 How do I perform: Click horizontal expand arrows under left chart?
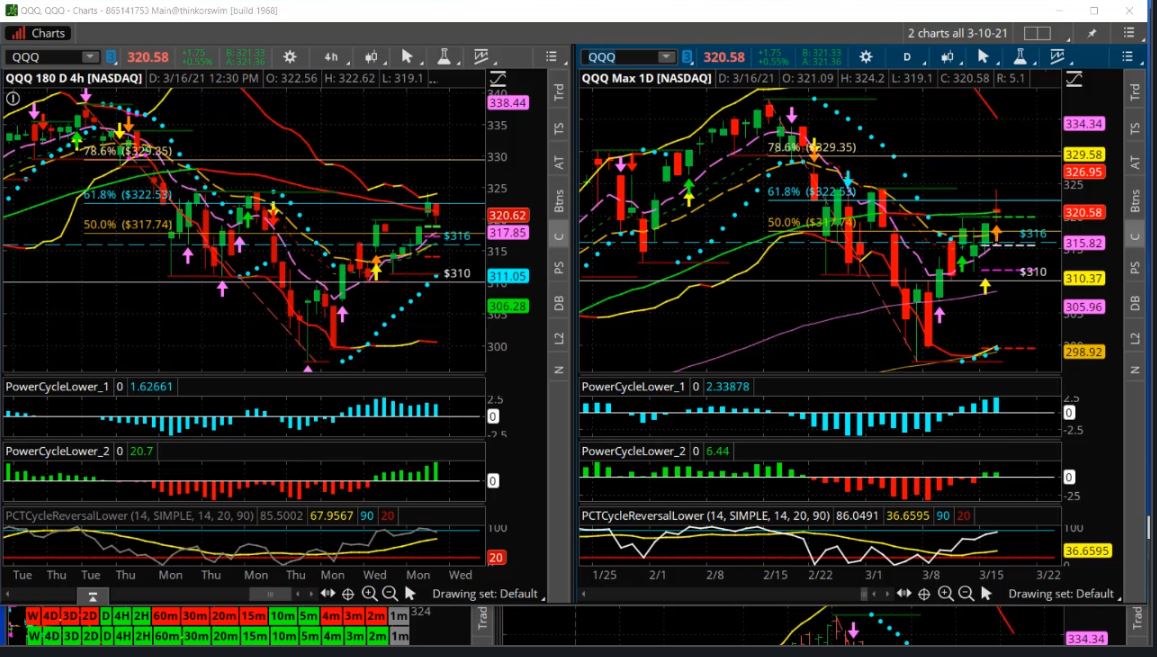click(328, 594)
